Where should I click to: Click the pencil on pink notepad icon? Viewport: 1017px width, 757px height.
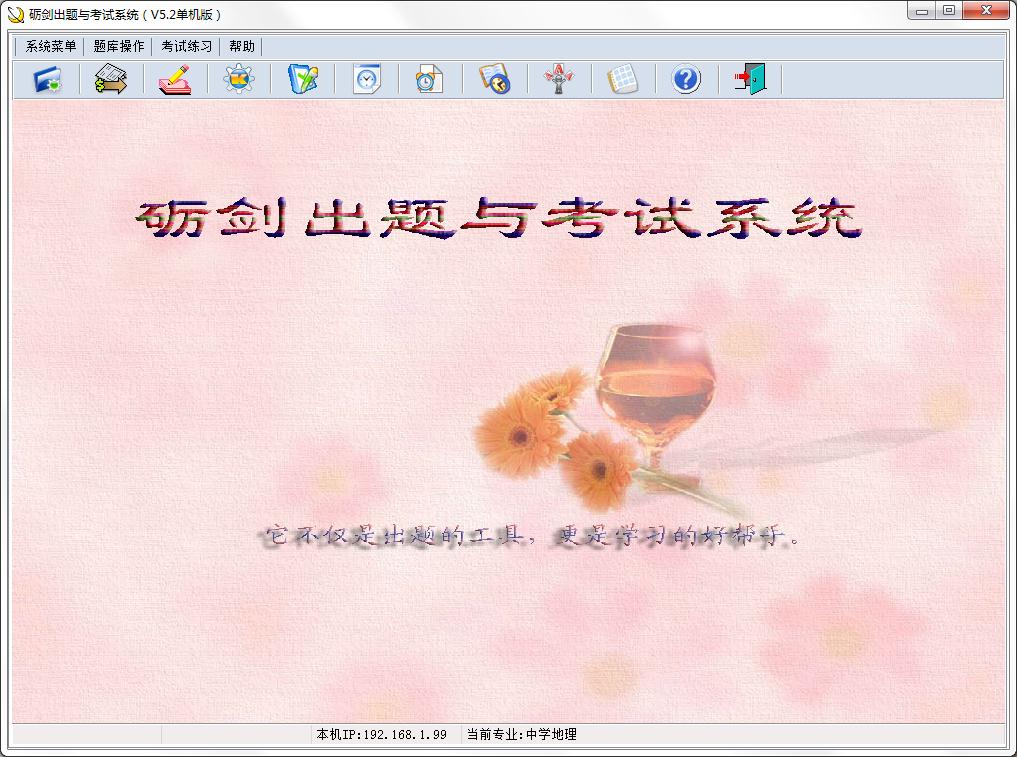tap(175, 80)
